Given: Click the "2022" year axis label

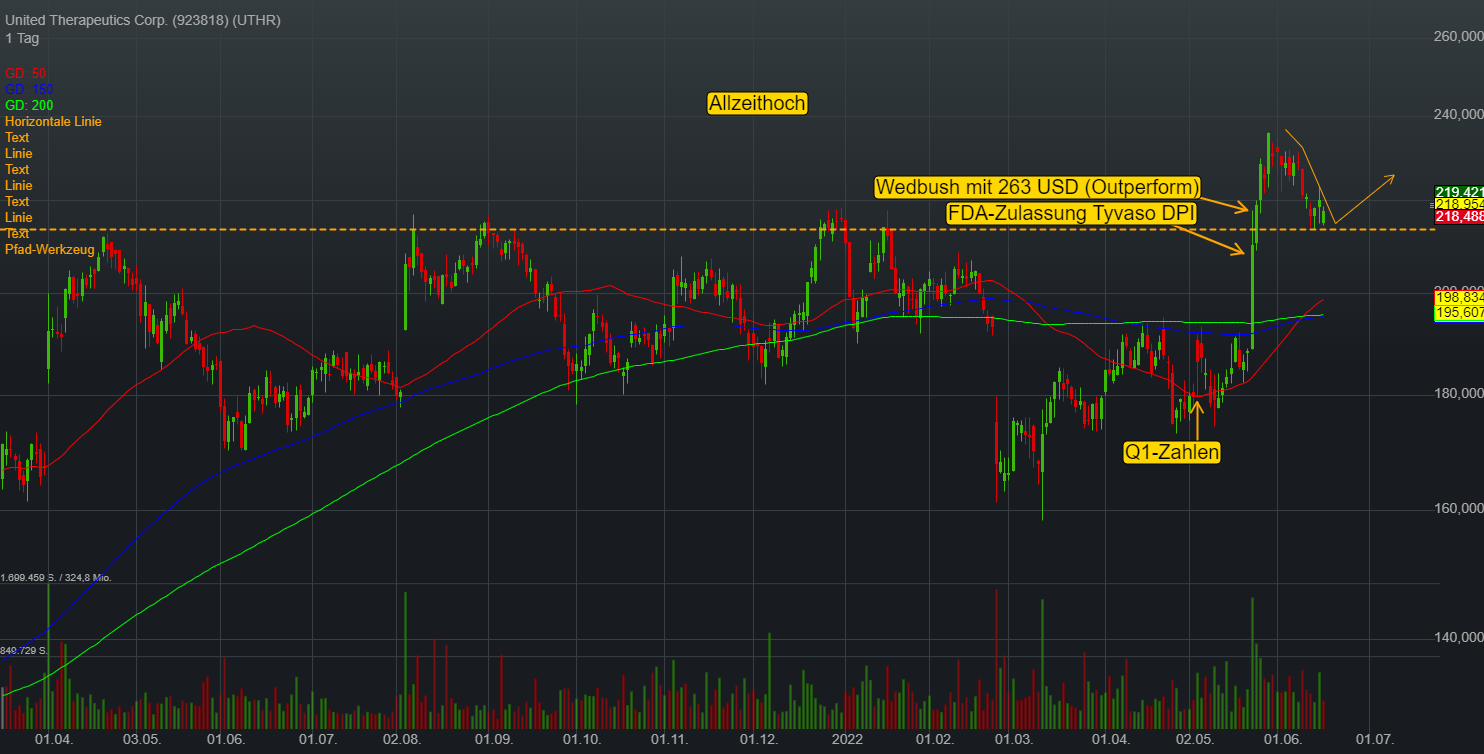Looking at the screenshot, I should (847, 739).
